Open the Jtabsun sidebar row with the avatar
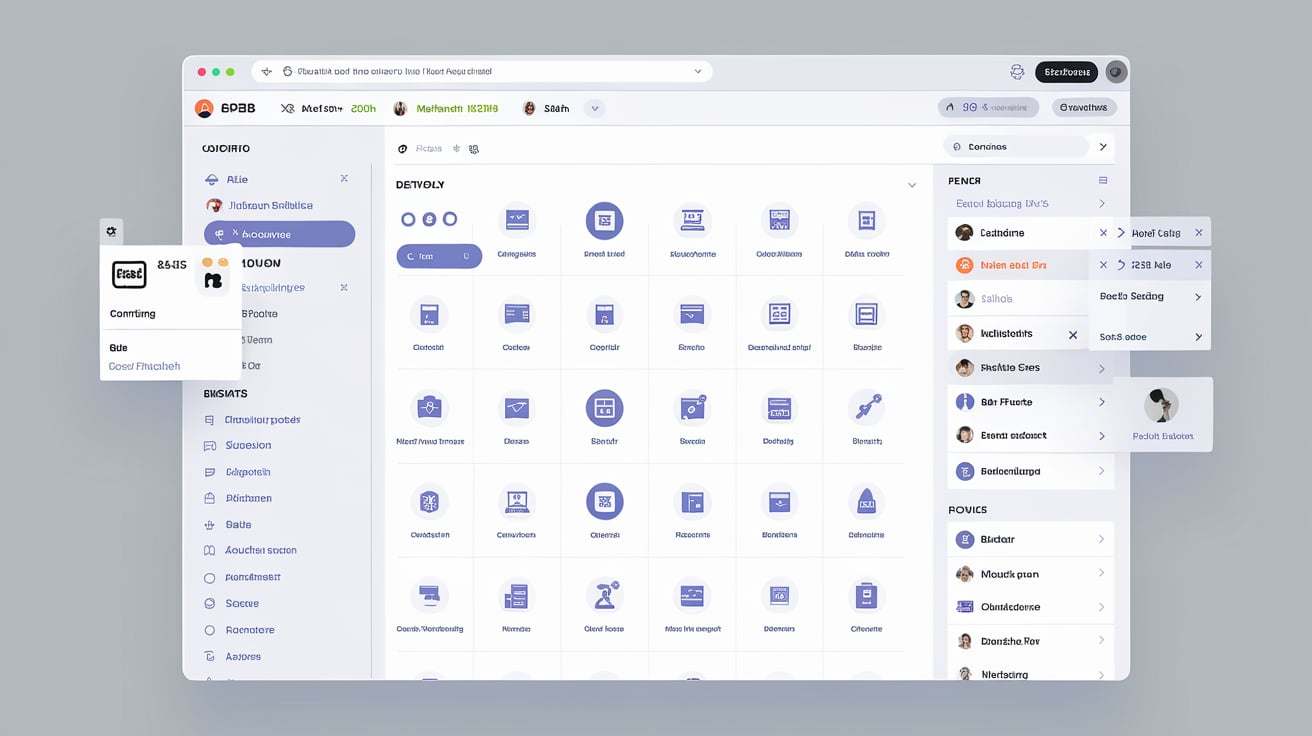Image resolution: width=1312 pixels, height=736 pixels. [260, 205]
